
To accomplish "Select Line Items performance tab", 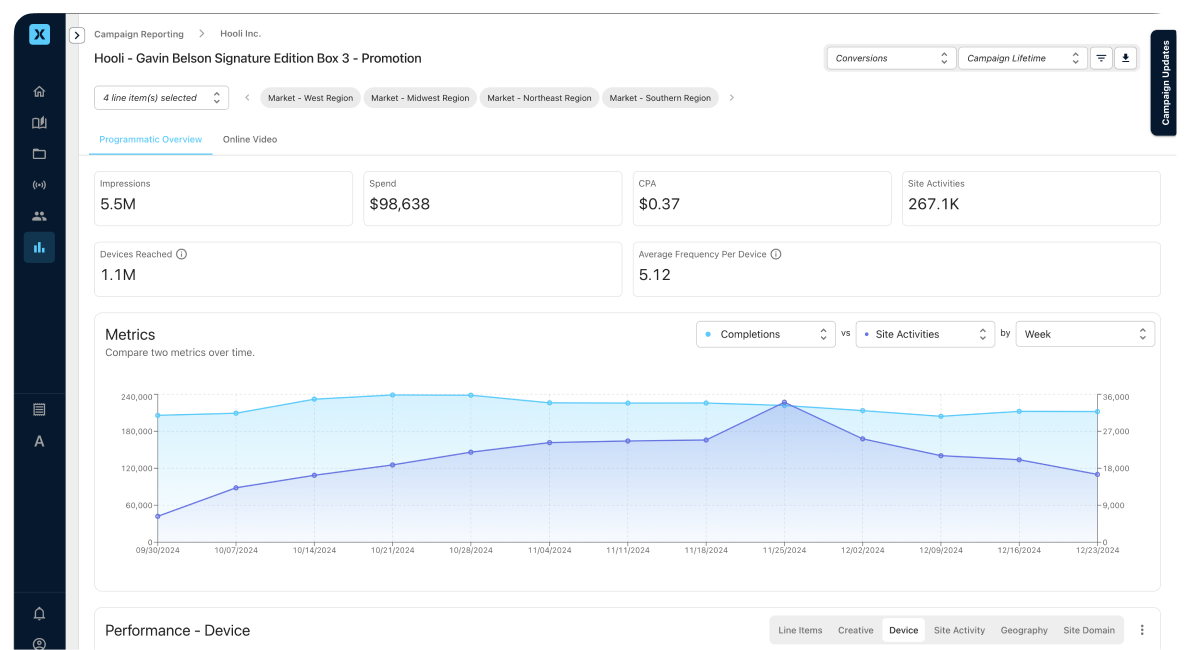I will coord(800,630).
